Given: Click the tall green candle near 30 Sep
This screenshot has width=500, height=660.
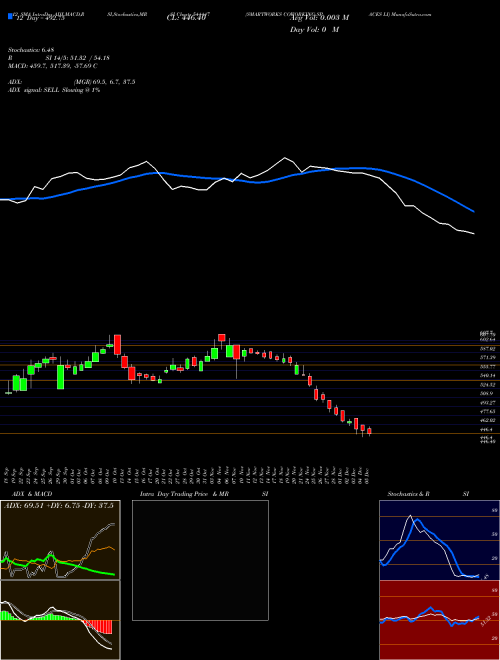Looking at the screenshot, I should tap(61, 377).
